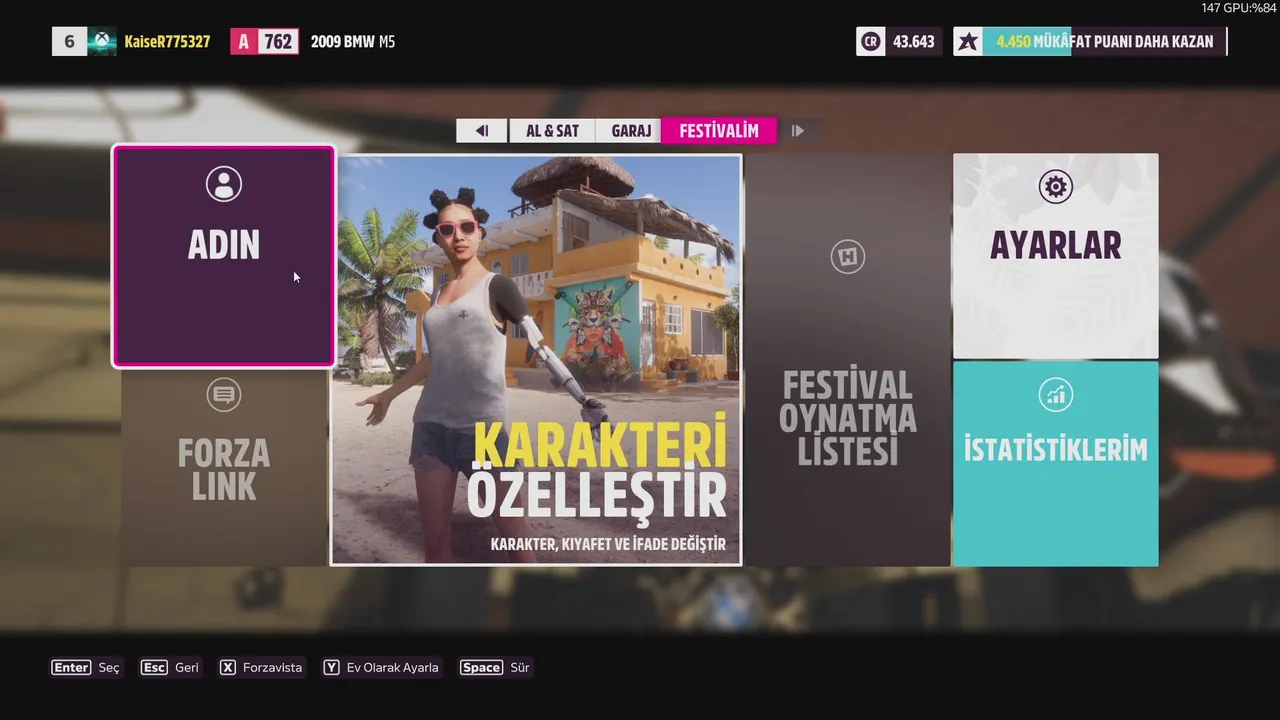
Task: Click the gamertag KaiseR775327
Action: pyautogui.click(x=167, y=42)
